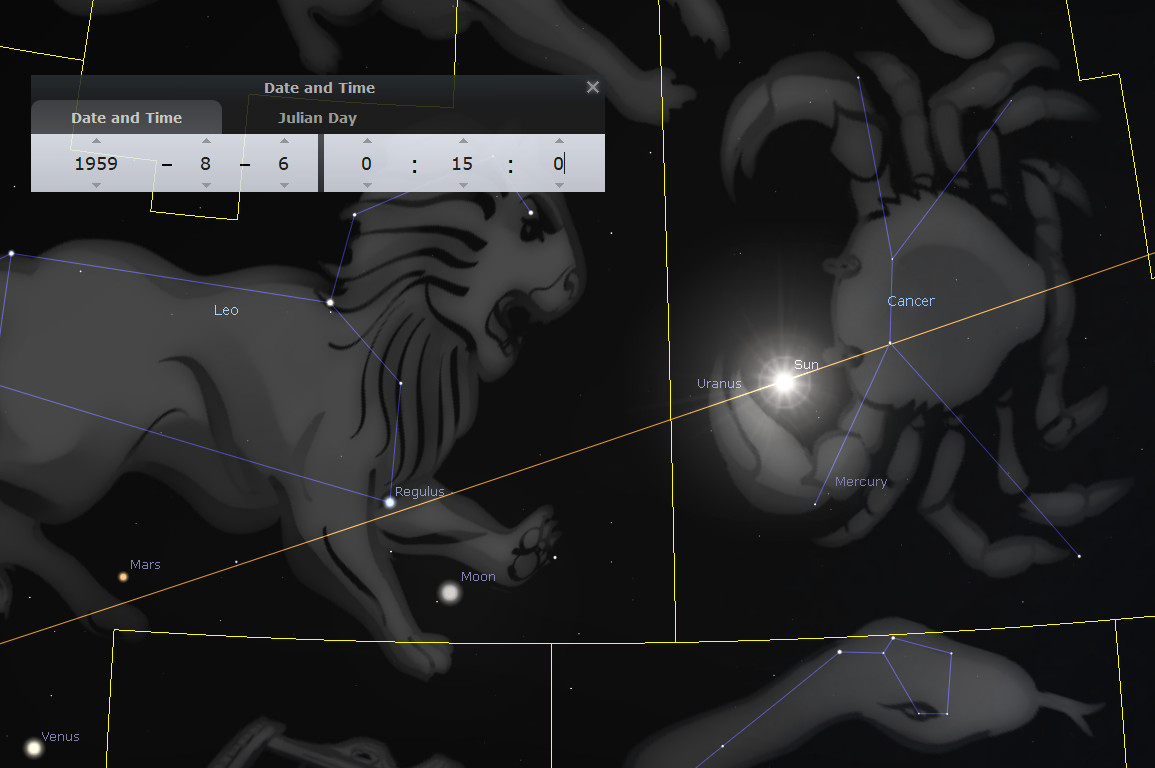The image size is (1155, 768).
Task: Select the planet Mars
Action: pos(123,577)
